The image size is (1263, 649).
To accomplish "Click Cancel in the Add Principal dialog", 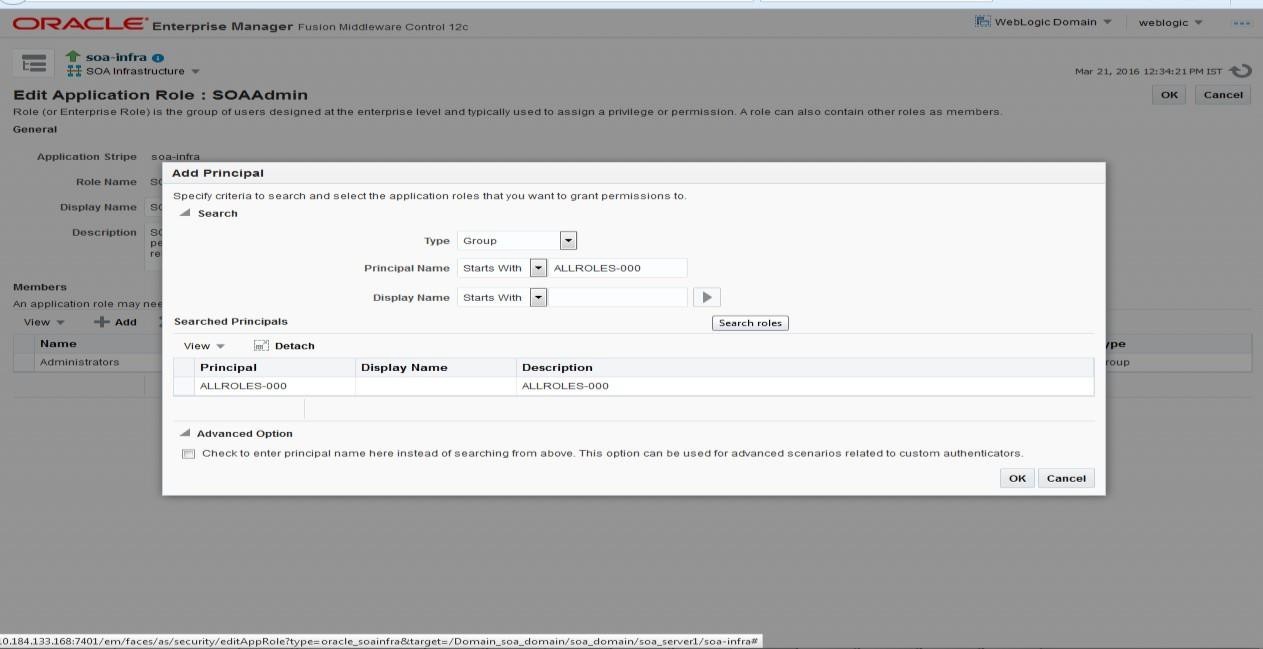I will tap(1066, 478).
